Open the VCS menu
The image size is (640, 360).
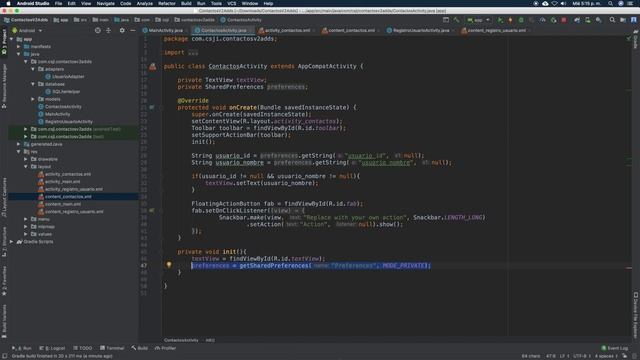pyautogui.click(x=231, y=3)
